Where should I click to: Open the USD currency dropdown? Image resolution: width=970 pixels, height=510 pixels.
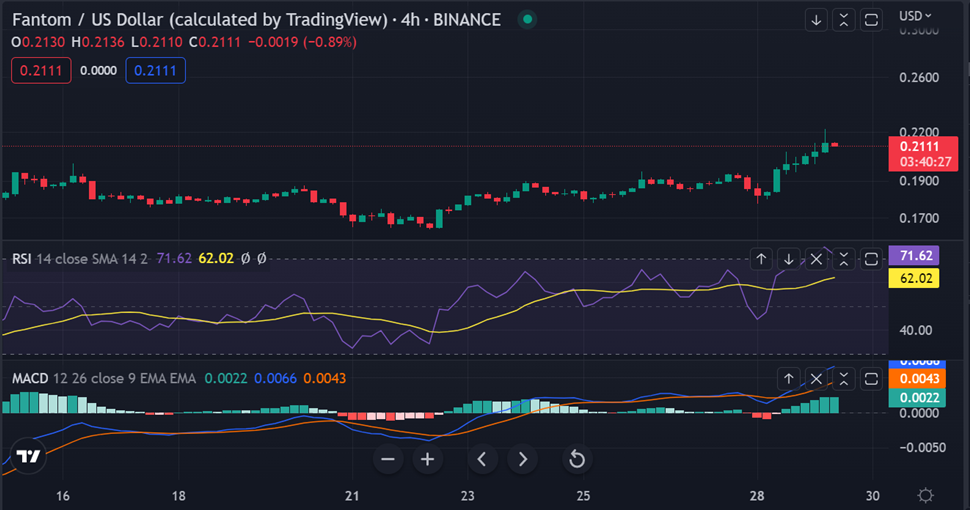click(915, 15)
